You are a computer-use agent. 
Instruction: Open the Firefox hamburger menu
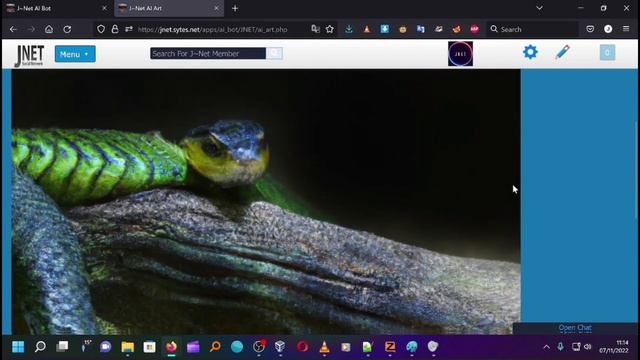pyautogui.click(x=626, y=29)
